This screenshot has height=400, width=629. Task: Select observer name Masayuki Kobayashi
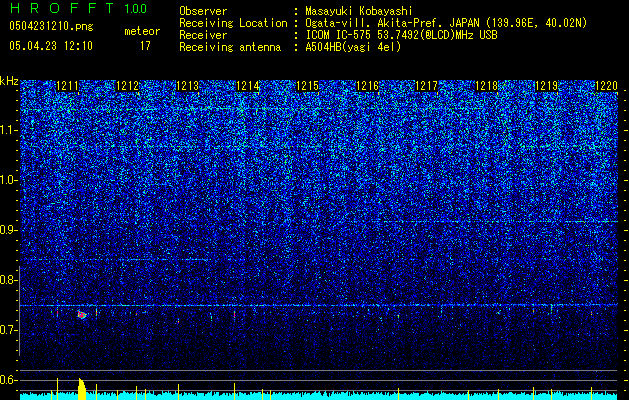tap(359, 11)
